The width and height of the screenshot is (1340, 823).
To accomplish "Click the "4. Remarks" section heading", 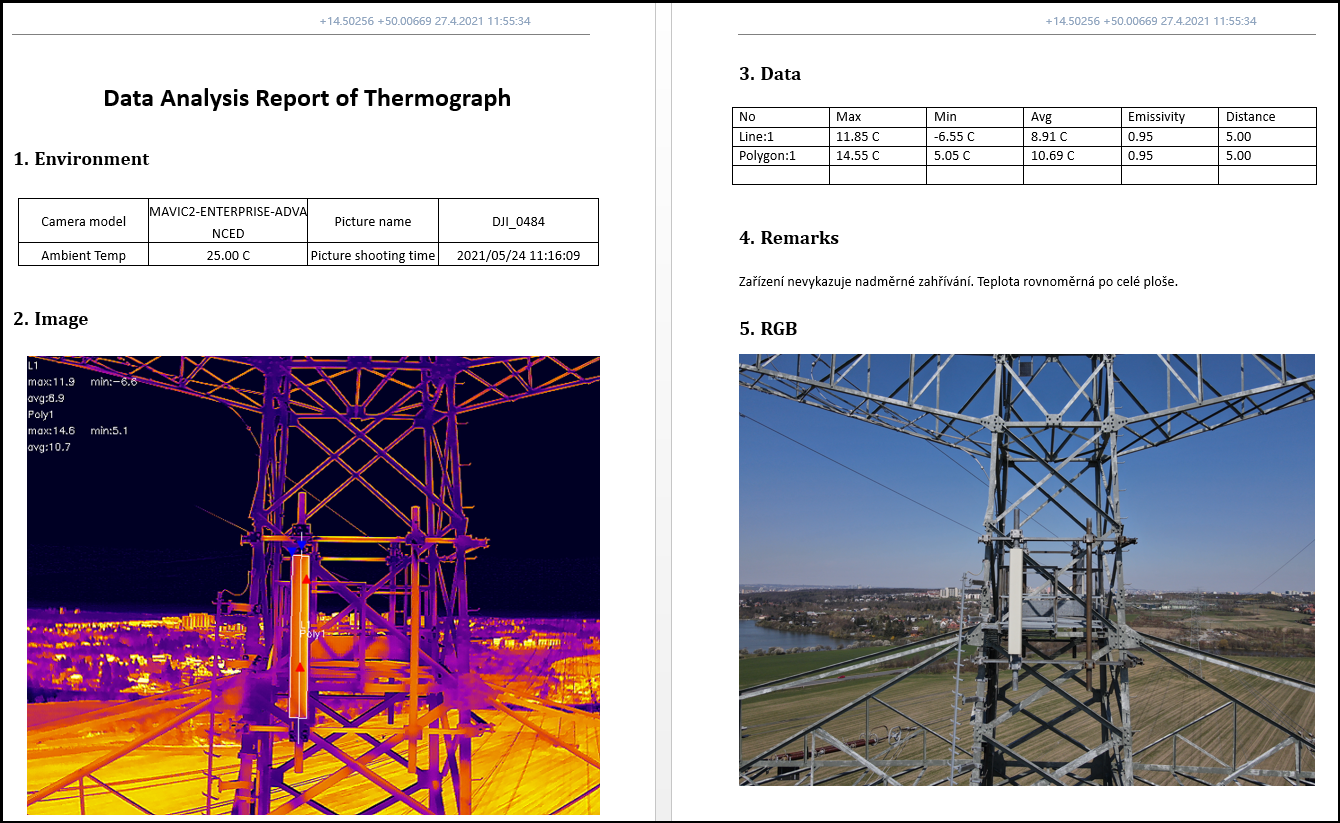I will point(789,238).
